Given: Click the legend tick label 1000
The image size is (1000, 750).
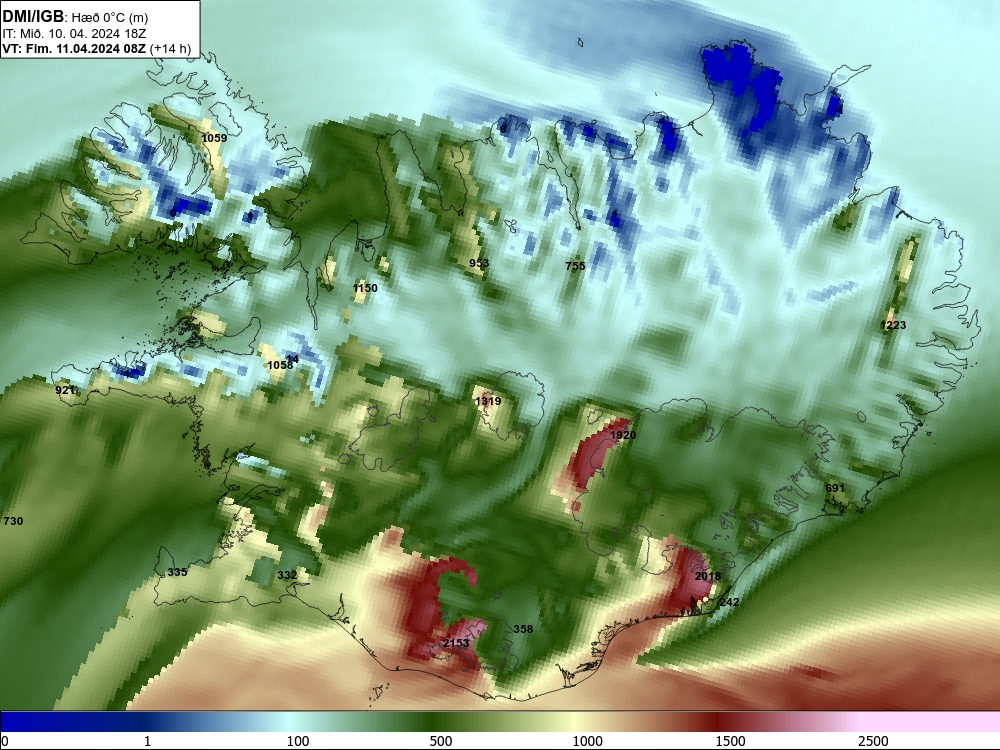Looking at the screenshot, I should coord(587,741).
